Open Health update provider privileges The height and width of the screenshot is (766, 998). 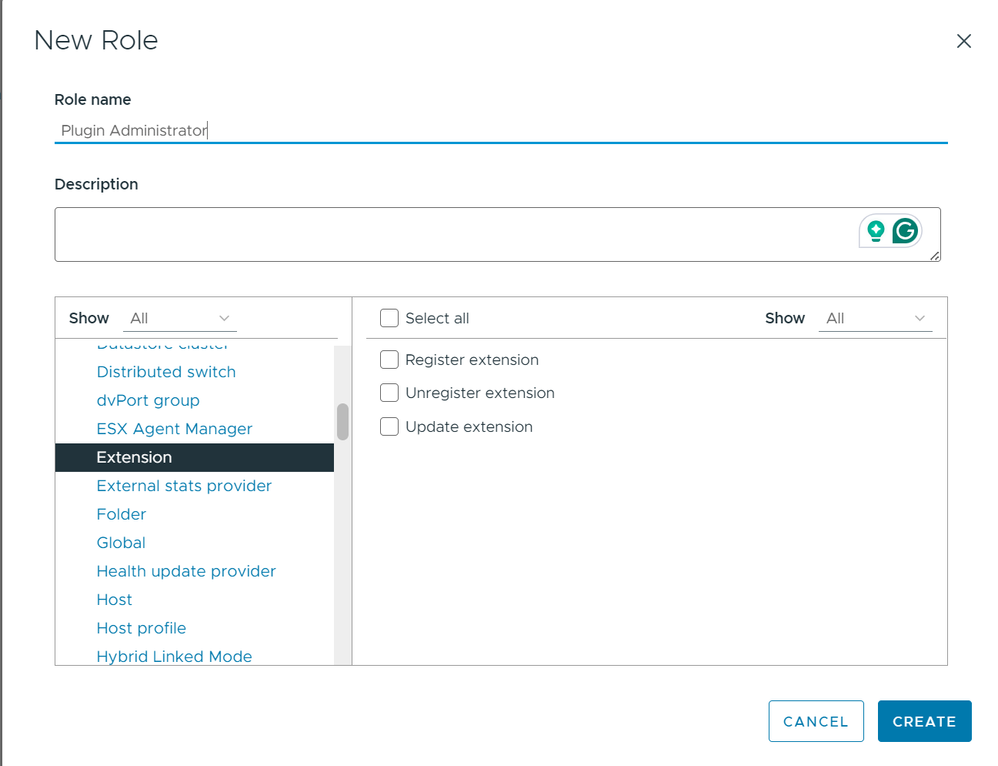click(x=186, y=571)
